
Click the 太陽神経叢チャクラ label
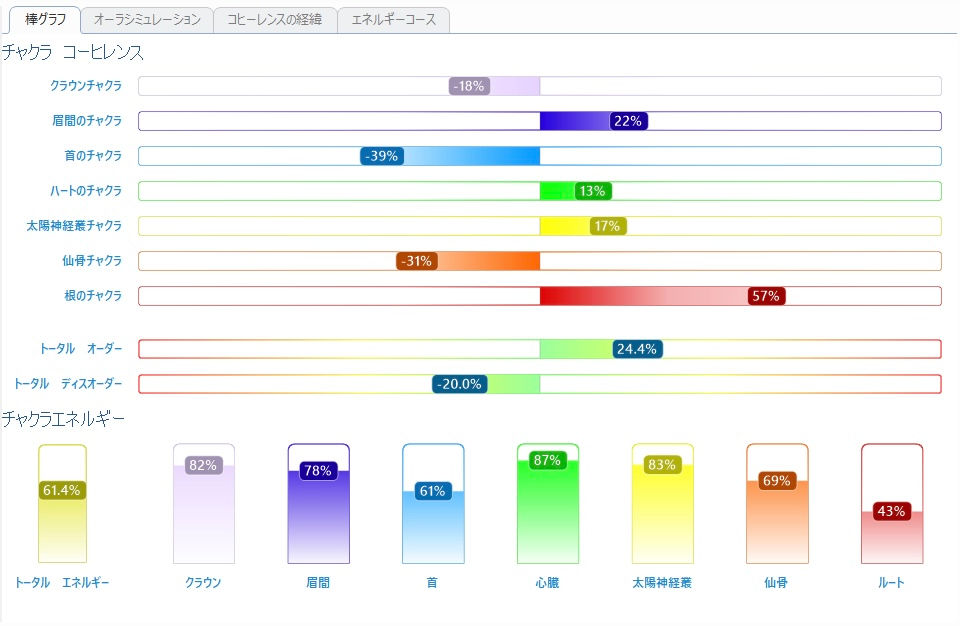tap(74, 225)
